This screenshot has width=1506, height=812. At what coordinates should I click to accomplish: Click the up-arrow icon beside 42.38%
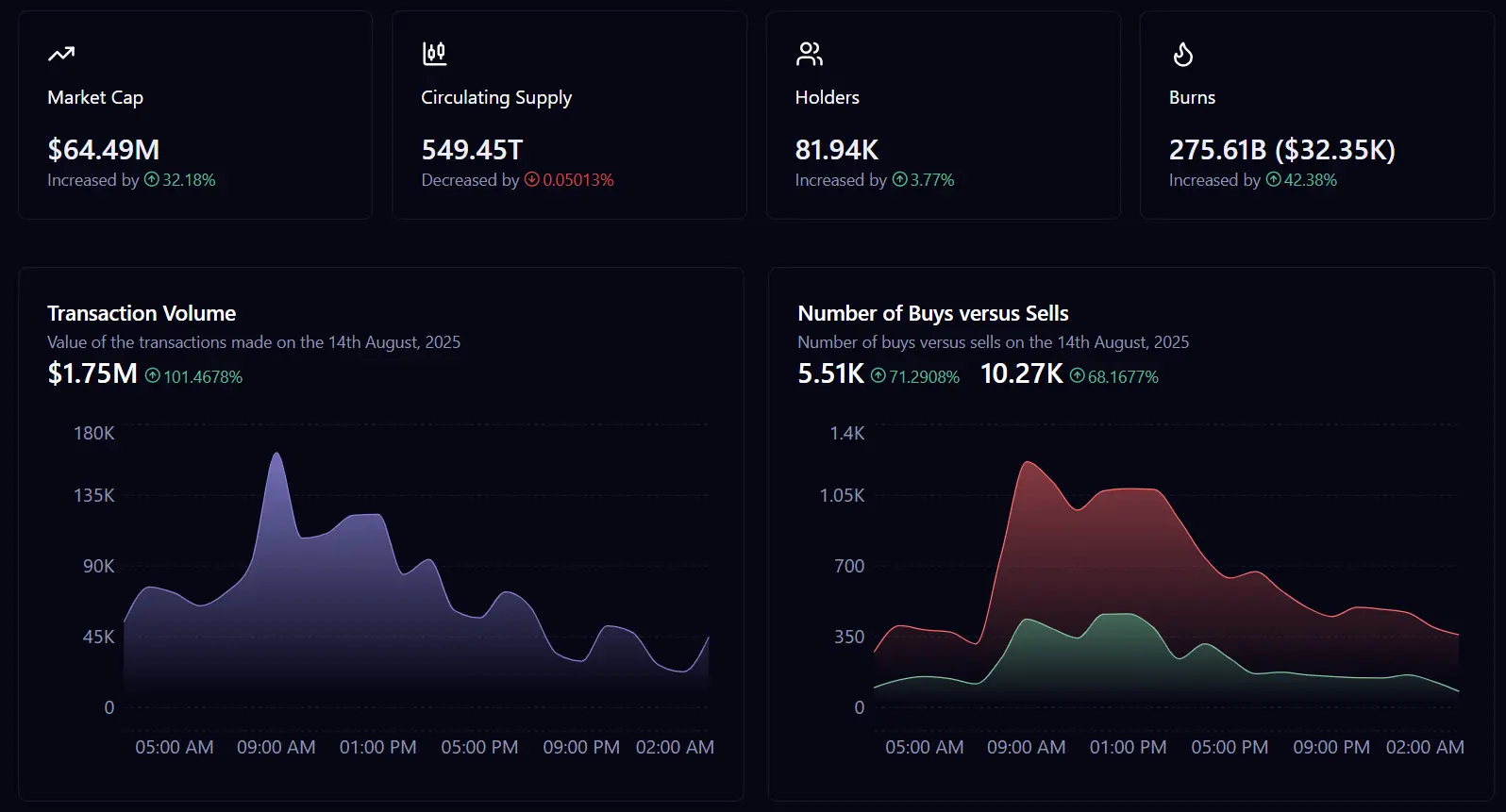pyautogui.click(x=1273, y=179)
